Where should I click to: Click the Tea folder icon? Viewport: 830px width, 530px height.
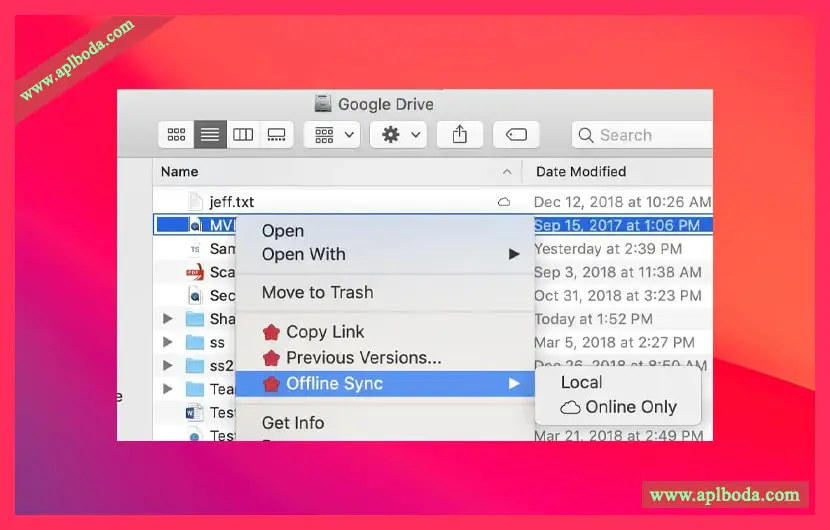click(x=195, y=389)
